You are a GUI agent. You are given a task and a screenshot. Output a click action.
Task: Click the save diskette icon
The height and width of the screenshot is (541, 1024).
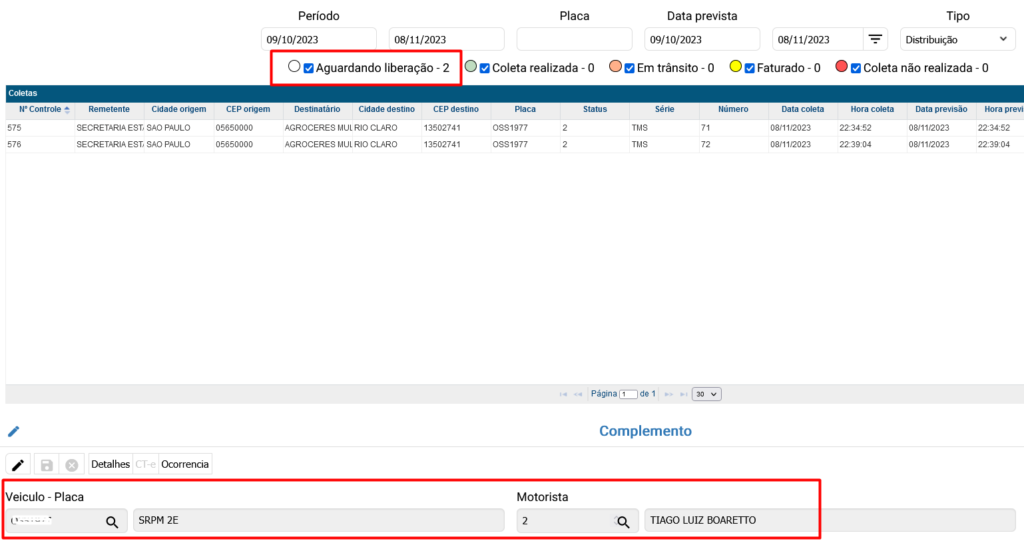click(45, 465)
